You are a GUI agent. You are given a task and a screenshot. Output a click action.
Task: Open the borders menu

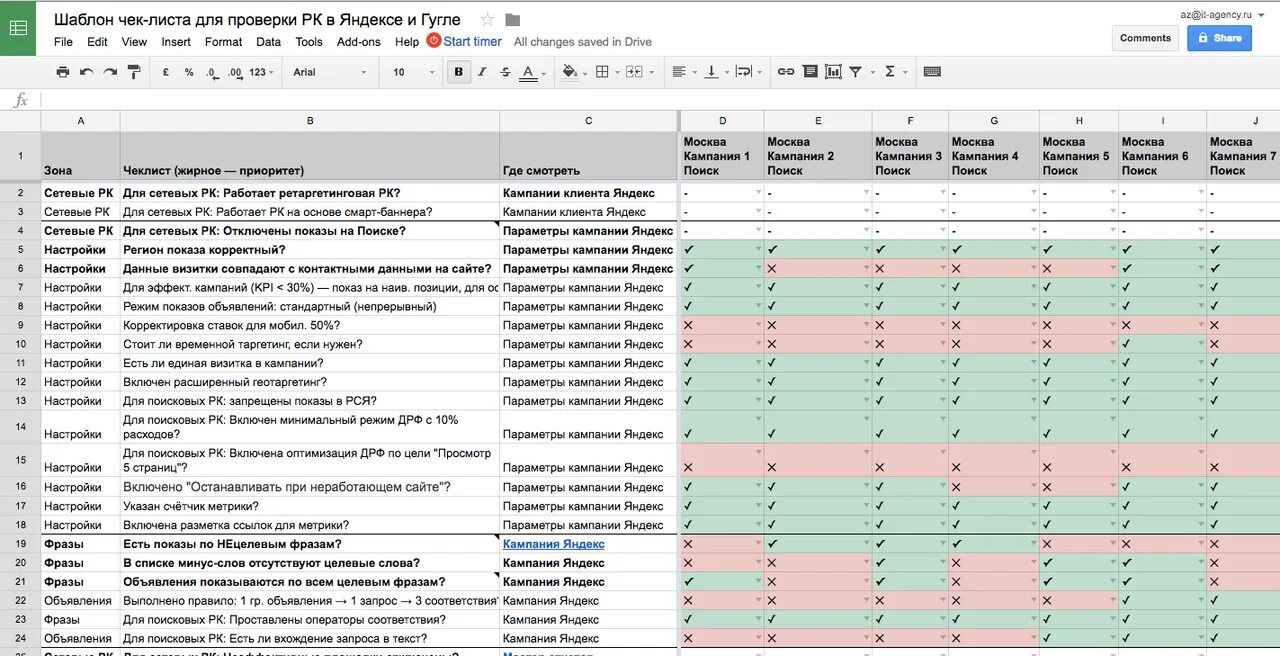(x=602, y=72)
